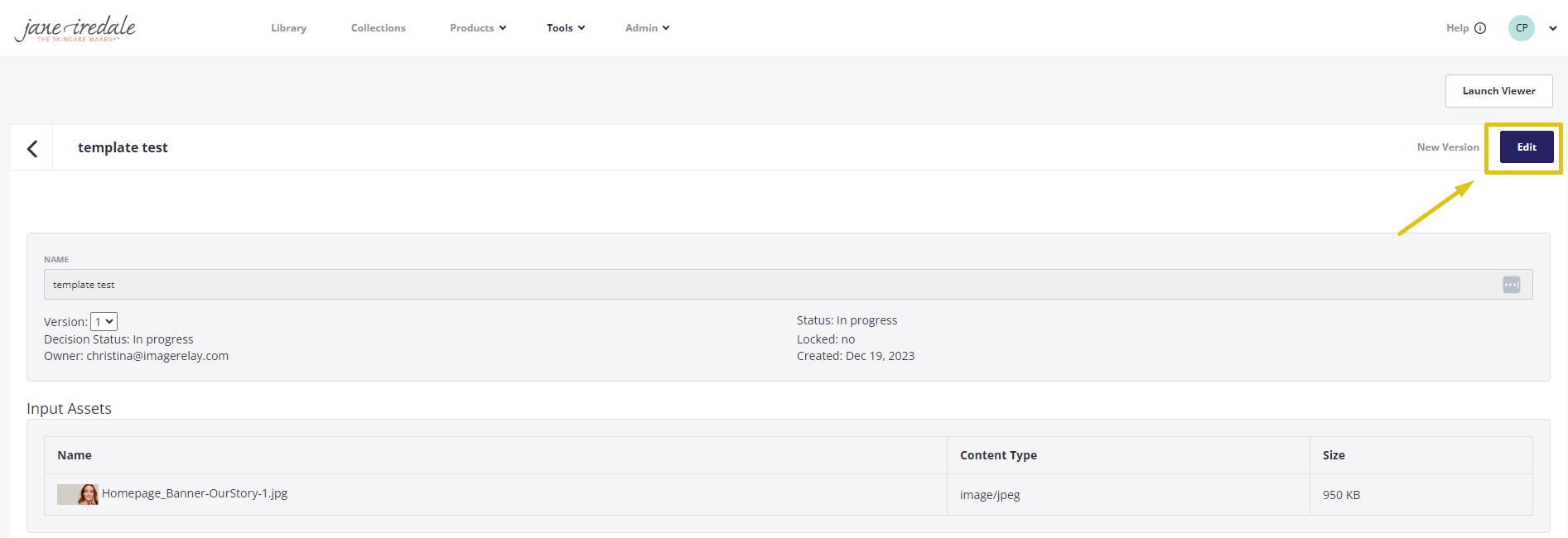Open the Products dropdown menu

click(x=478, y=28)
